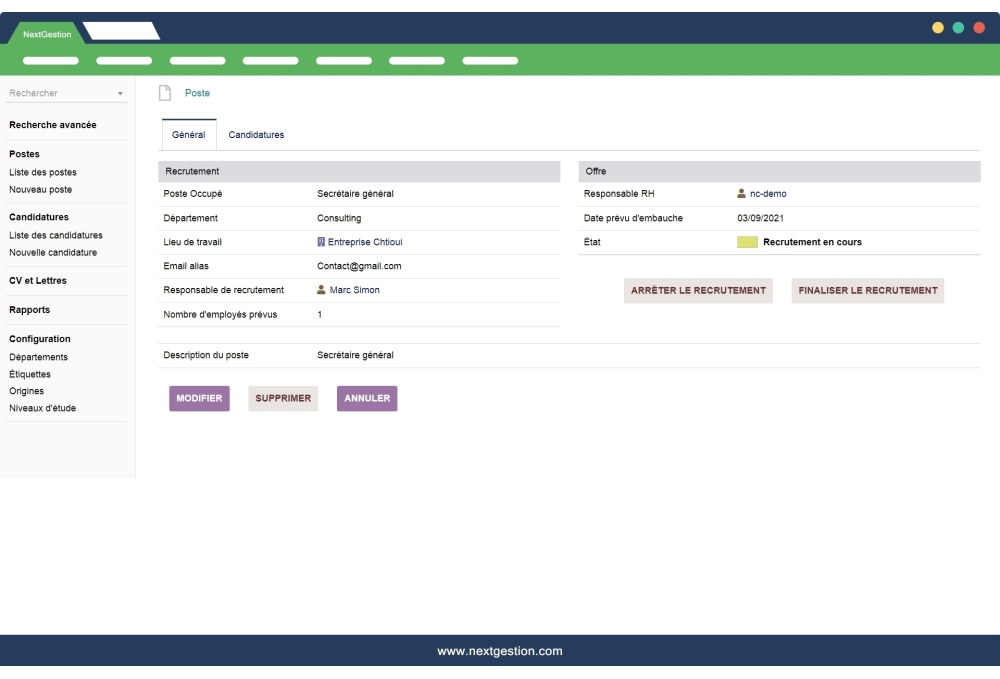Click the user icon beside nc-demo
Screen dimensions: 1000x679
coord(740,193)
